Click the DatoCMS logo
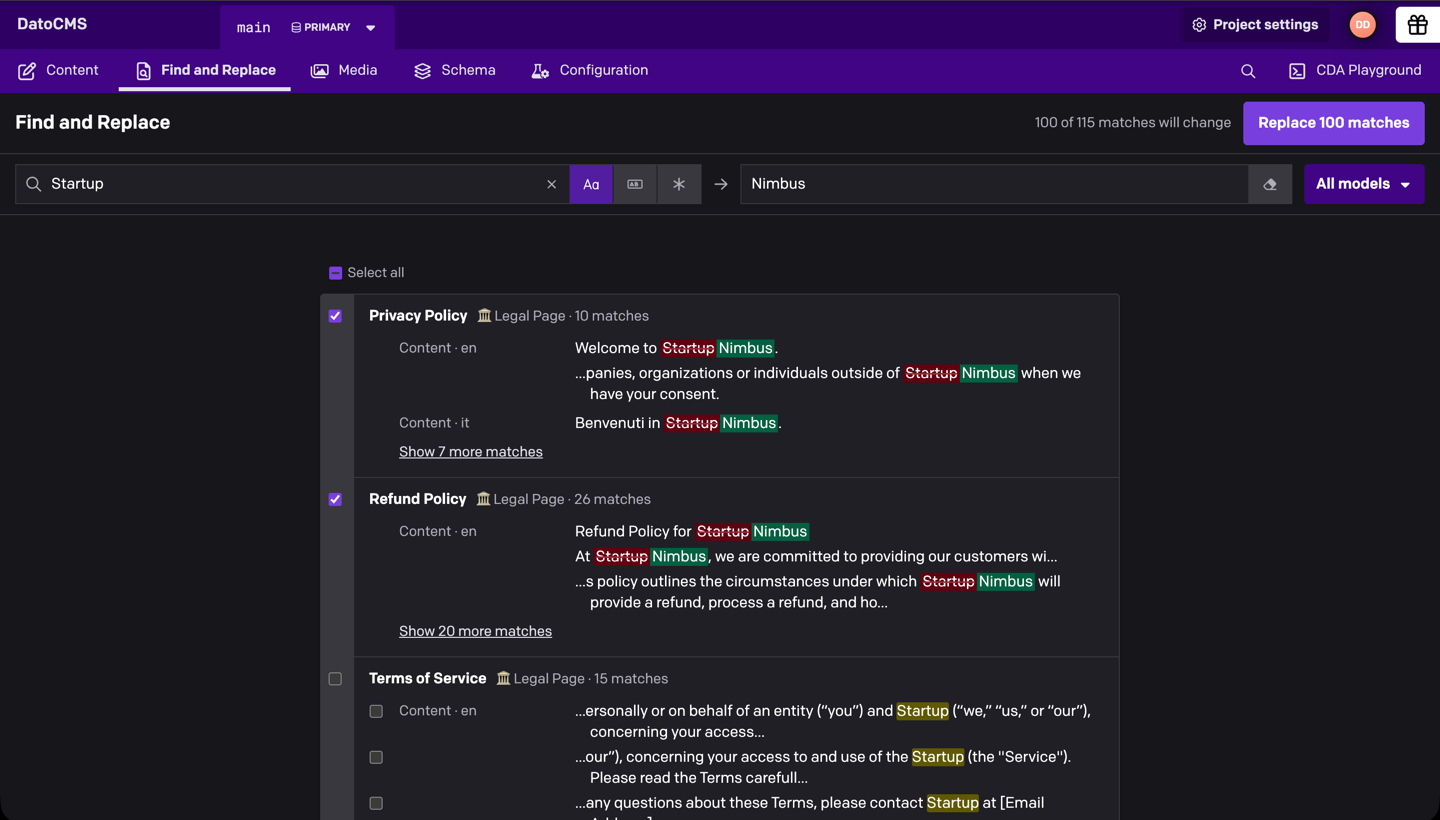Screen dimensions: 1440x820 pos(52,24)
